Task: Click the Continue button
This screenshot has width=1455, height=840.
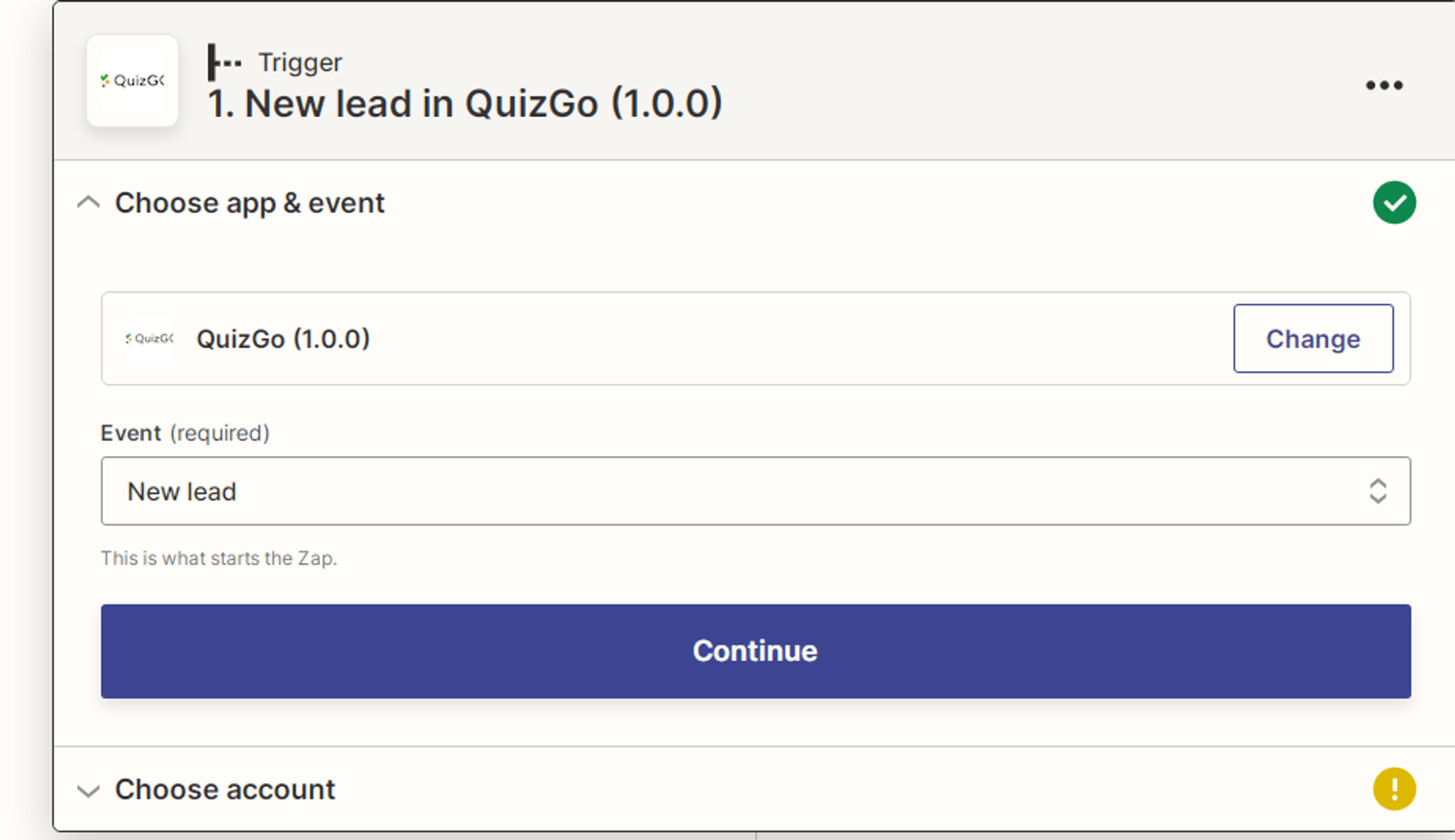Action: coord(755,651)
